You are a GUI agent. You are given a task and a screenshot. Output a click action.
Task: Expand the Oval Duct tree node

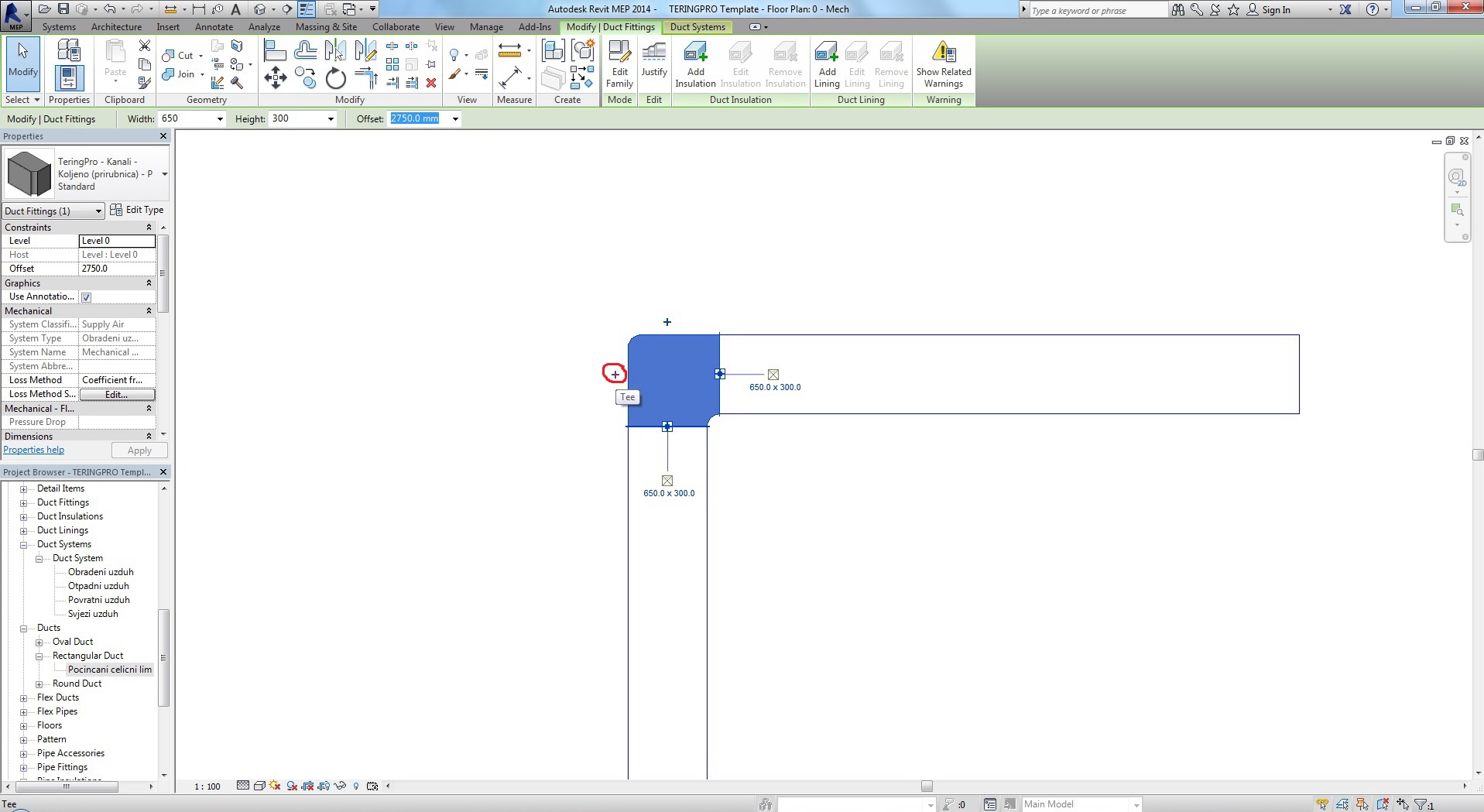click(x=39, y=642)
